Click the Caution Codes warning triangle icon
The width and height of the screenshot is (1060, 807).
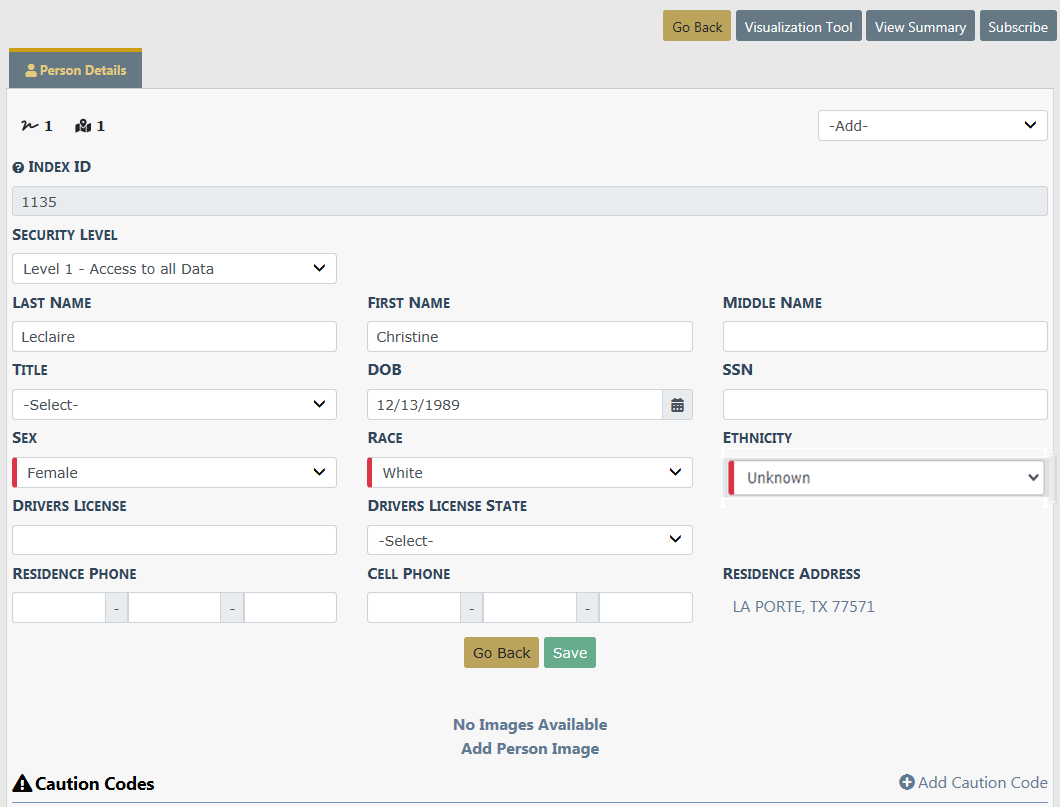click(x=22, y=784)
